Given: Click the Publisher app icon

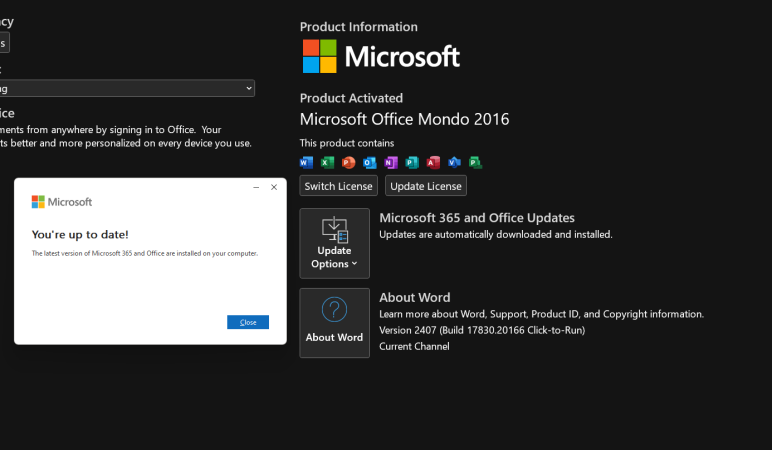Looking at the screenshot, I should tap(412, 162).
